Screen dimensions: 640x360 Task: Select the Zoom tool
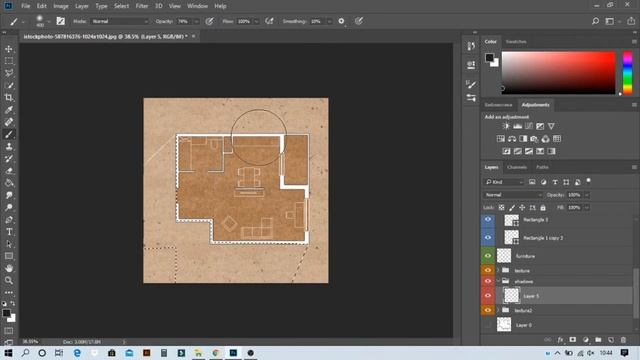click(9, 280)
